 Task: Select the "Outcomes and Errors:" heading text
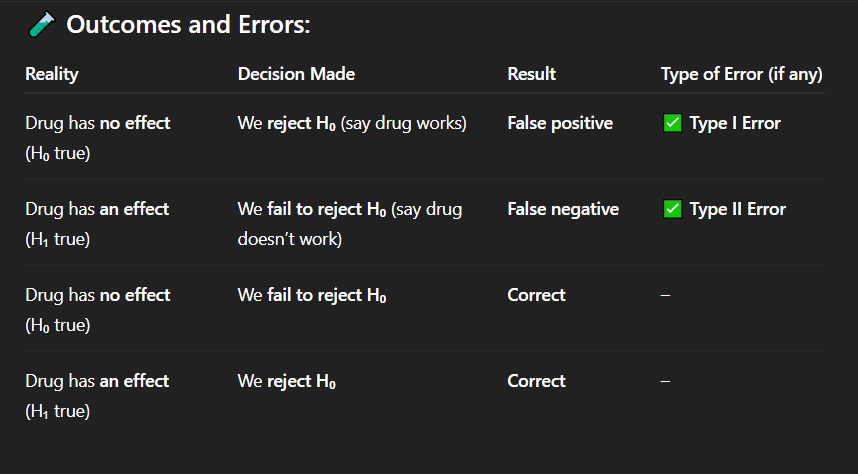tap(188, 24)
